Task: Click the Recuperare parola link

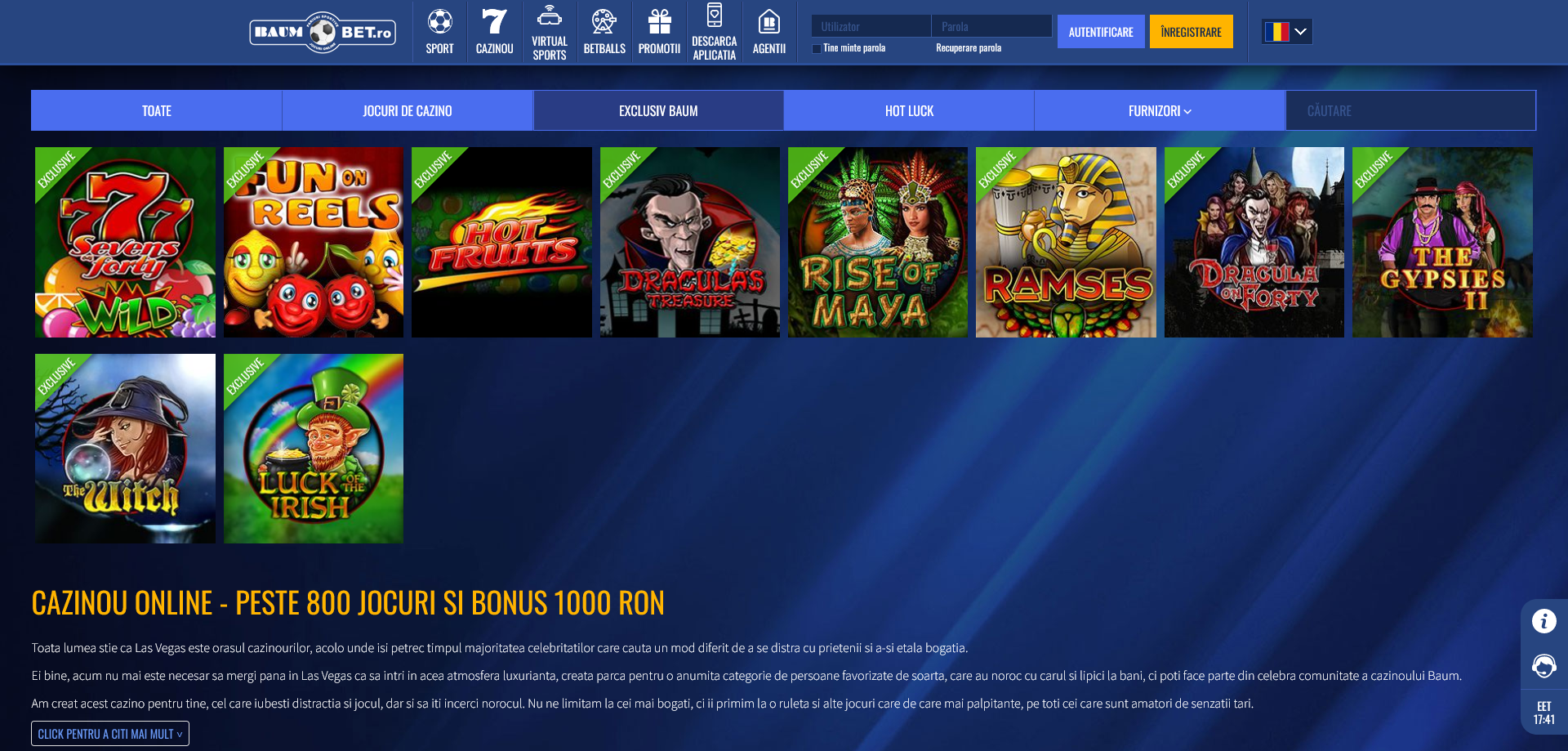Action: pyautogui.click(x=969, y=48)
